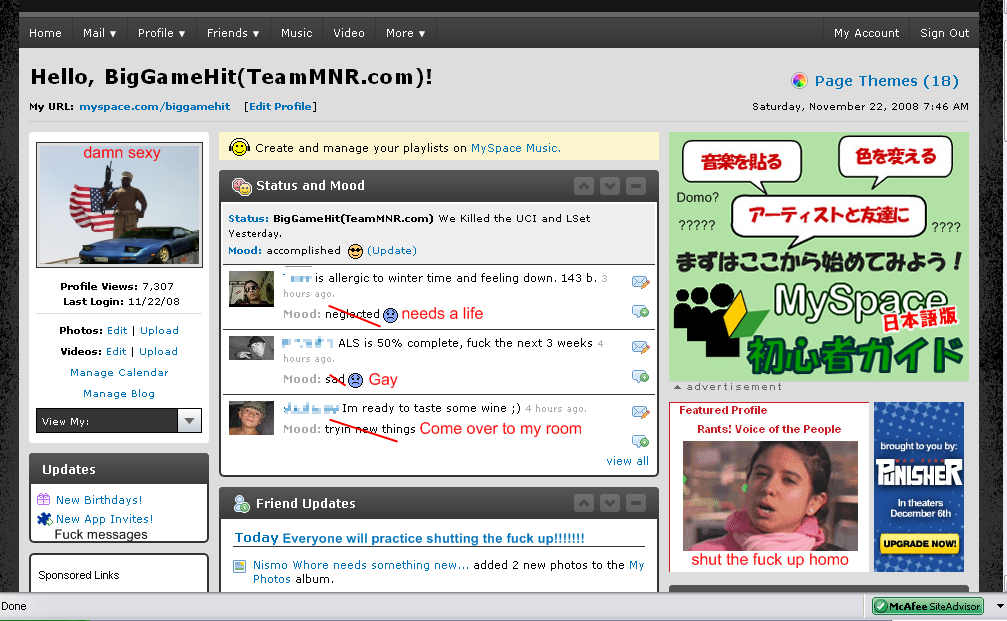
Task: Move Friend Updates module up
Action: click(x=584, y=503)
